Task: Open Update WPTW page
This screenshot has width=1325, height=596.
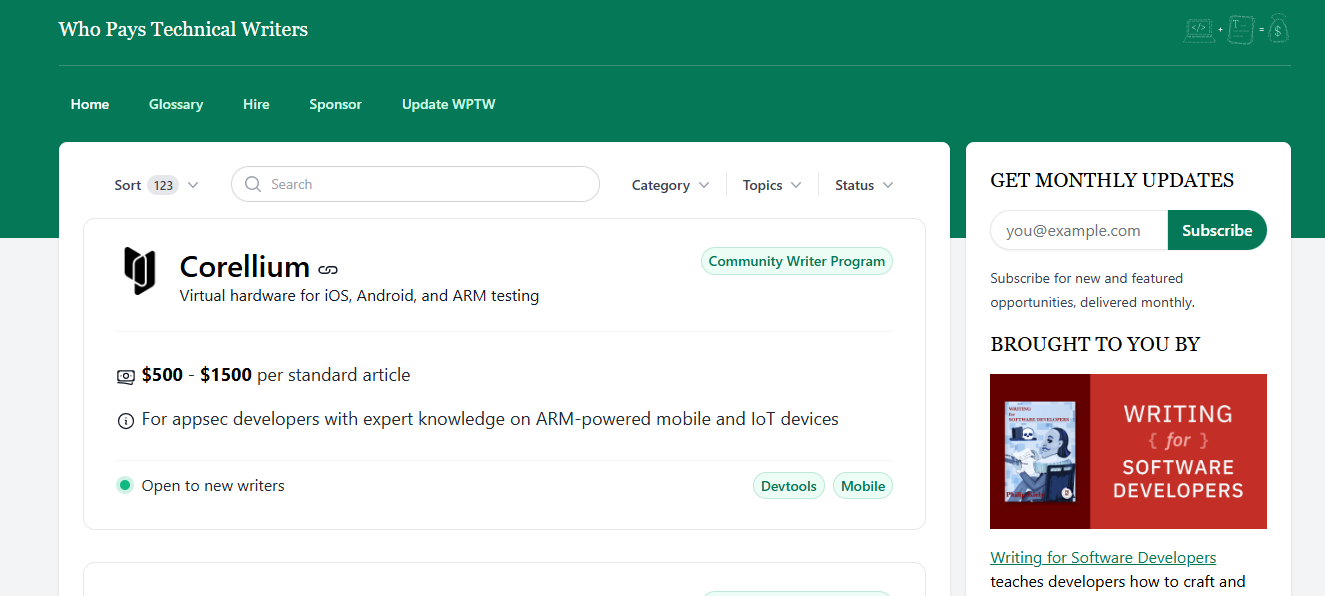Action: [x=448, y=104]
